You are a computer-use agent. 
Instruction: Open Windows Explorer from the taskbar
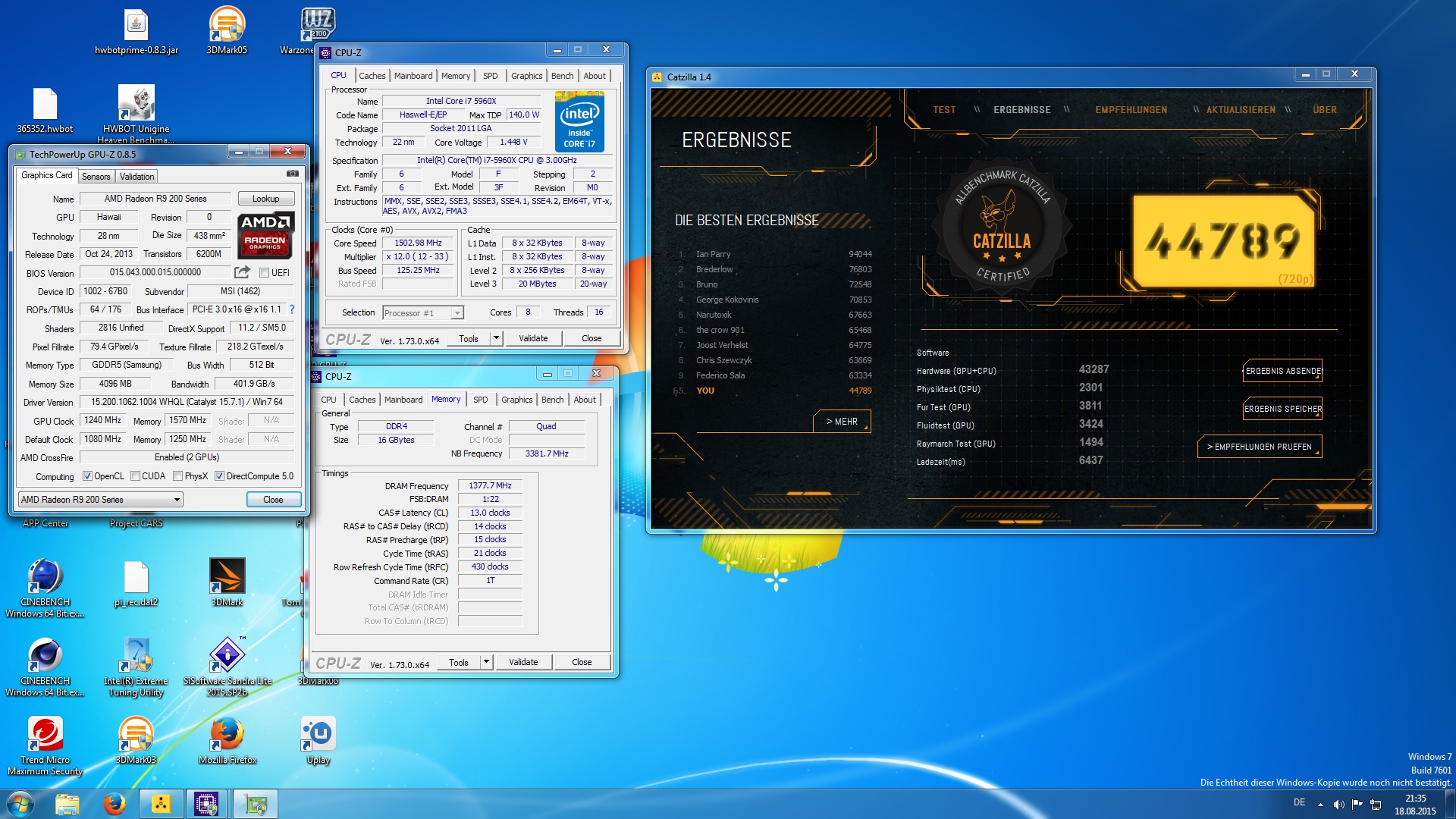pos(67,804)
